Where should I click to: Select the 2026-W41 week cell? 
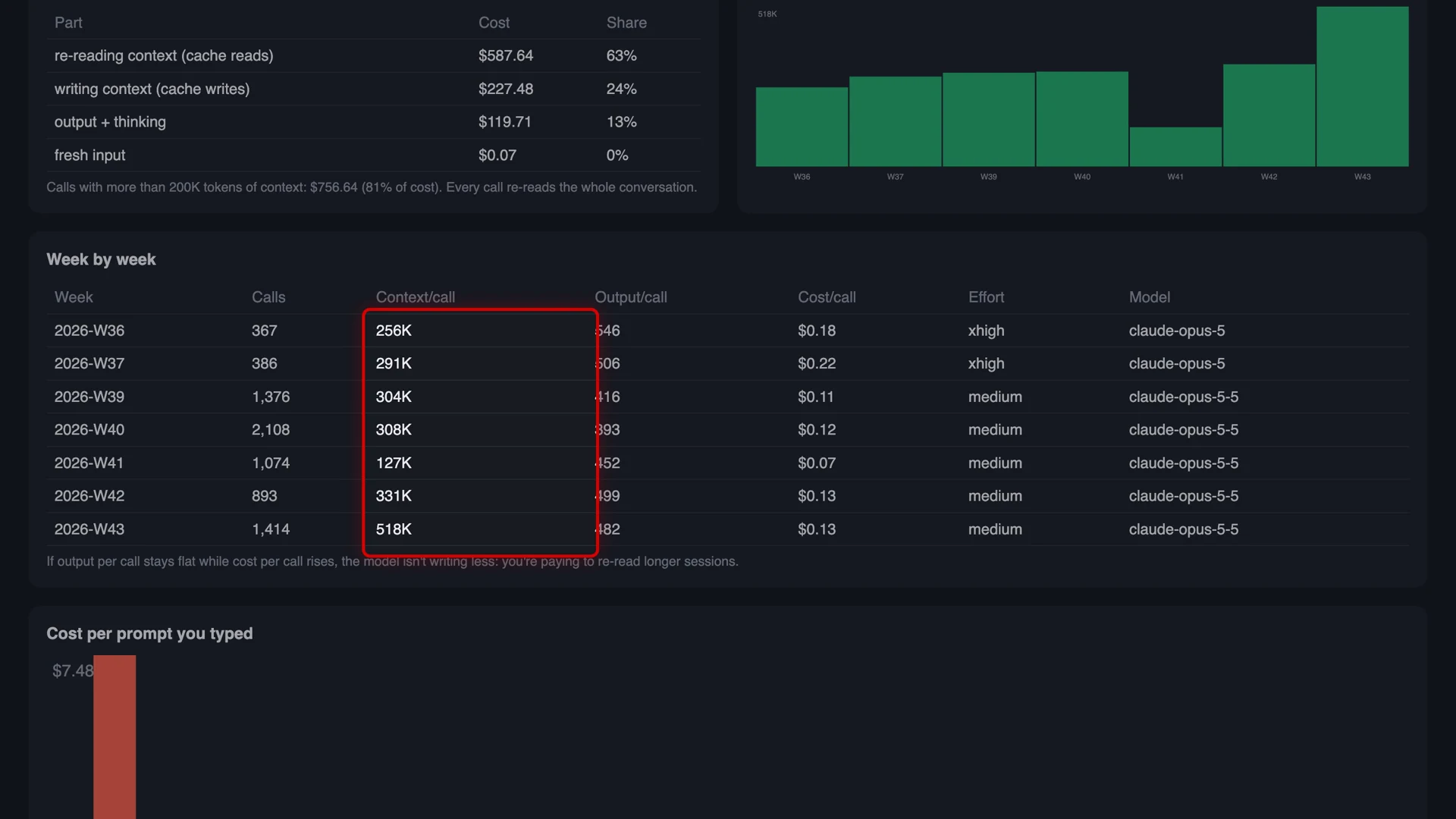(89, 463)
